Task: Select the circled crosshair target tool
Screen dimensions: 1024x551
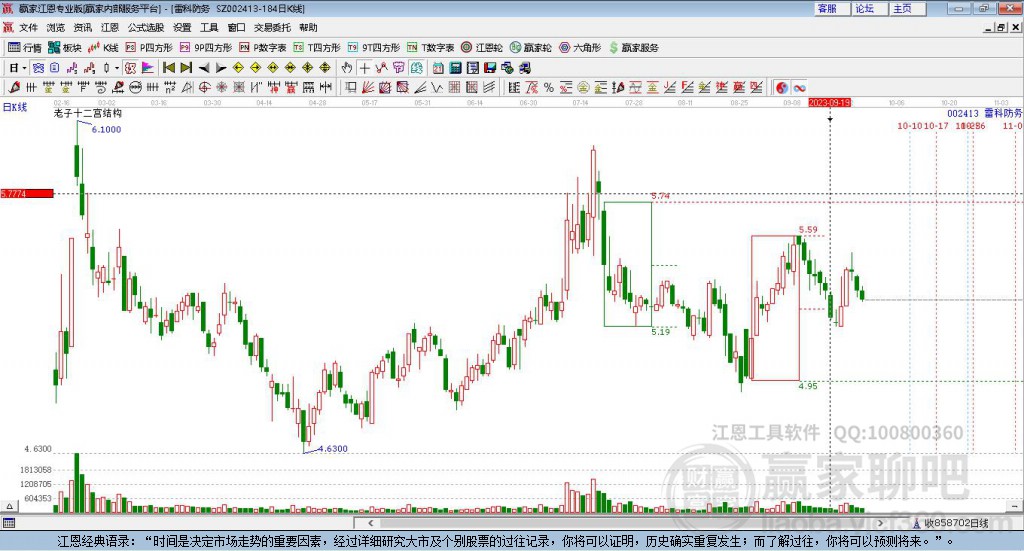Action: tap(204, 87)
